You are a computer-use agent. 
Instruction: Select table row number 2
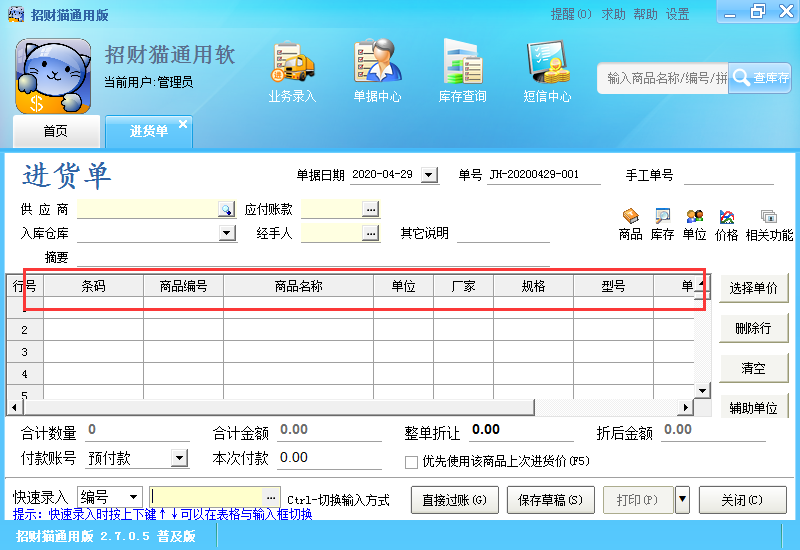[x=24, y=330]
